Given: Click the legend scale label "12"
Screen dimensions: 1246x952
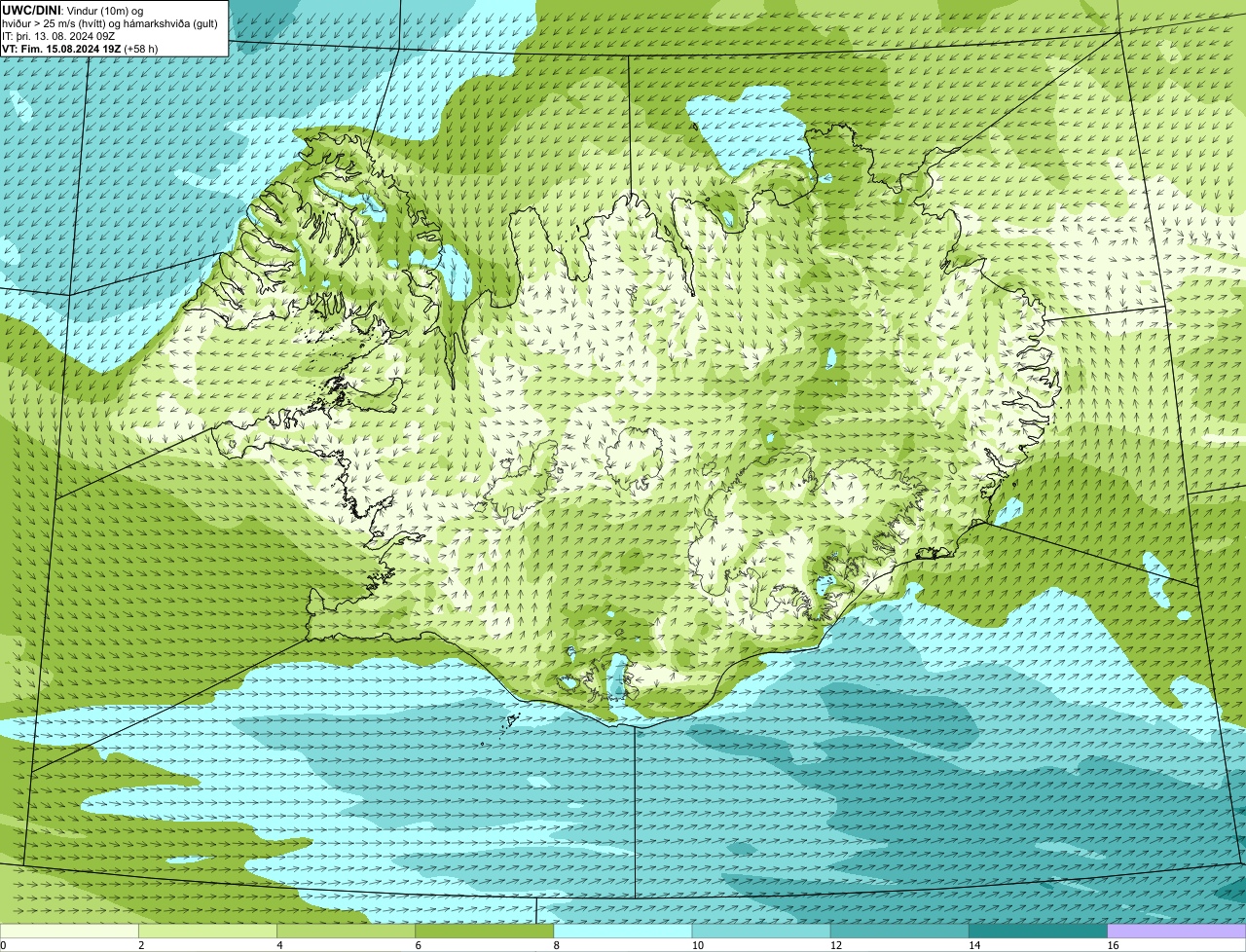Looking at the screenshot, I should [x=835, y=945].
